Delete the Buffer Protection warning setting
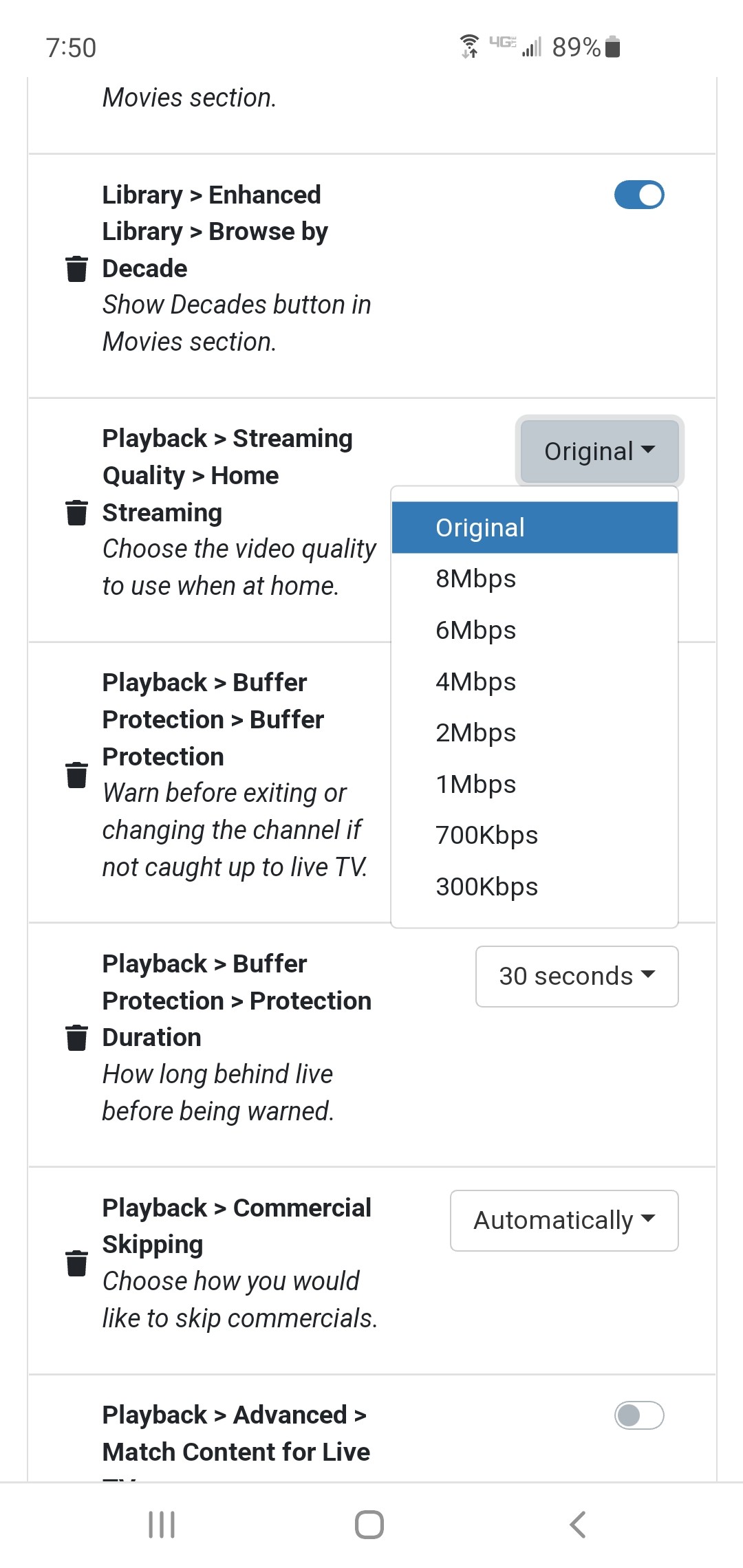Image resolution: width=743 pixels, height=1568 pixels. click(76, 775)
